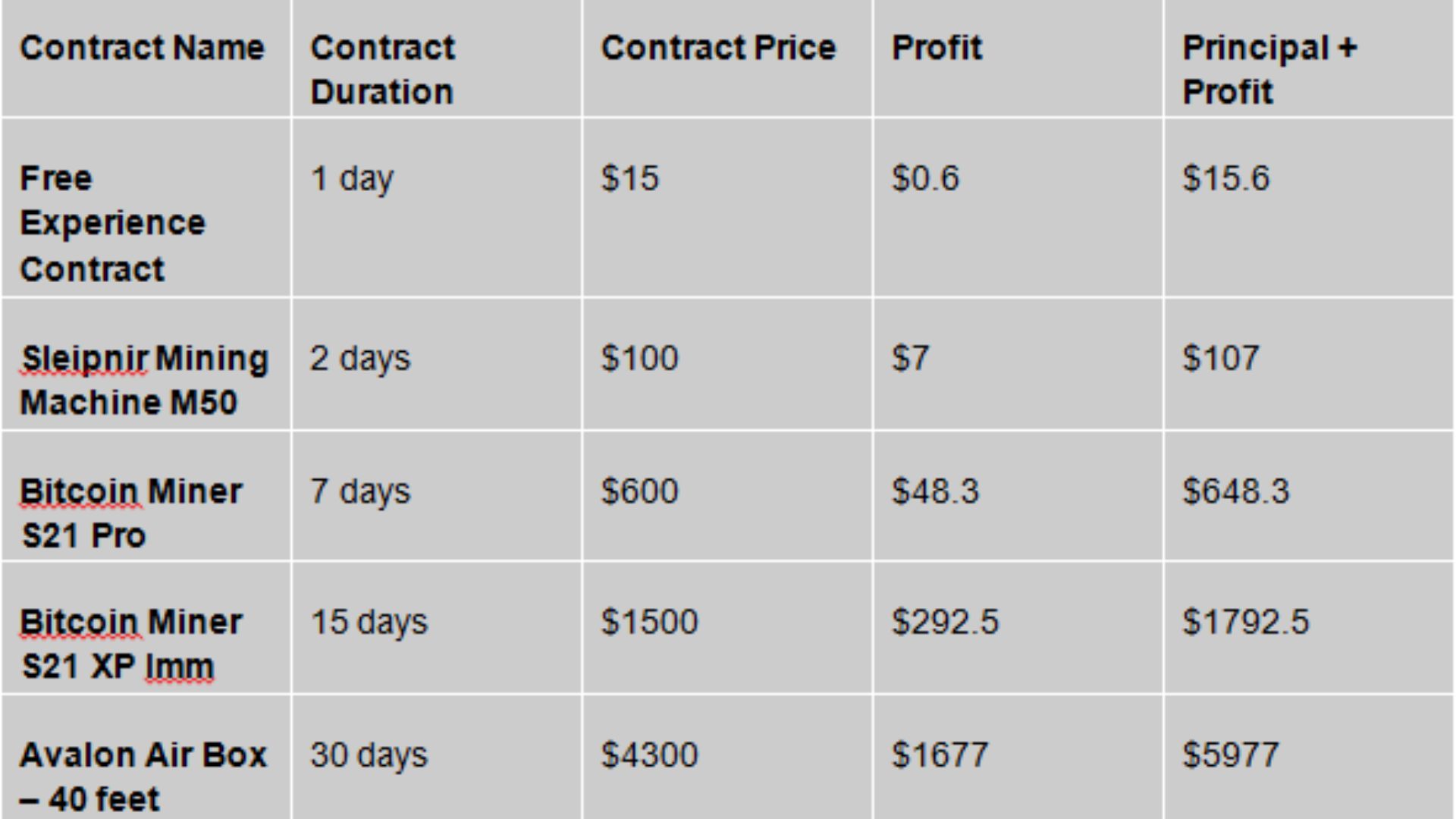This screenshot has height=819, width=1456.
Task: Click the Avalon Air Box 40 feet cell
Action: click(143, 776)
